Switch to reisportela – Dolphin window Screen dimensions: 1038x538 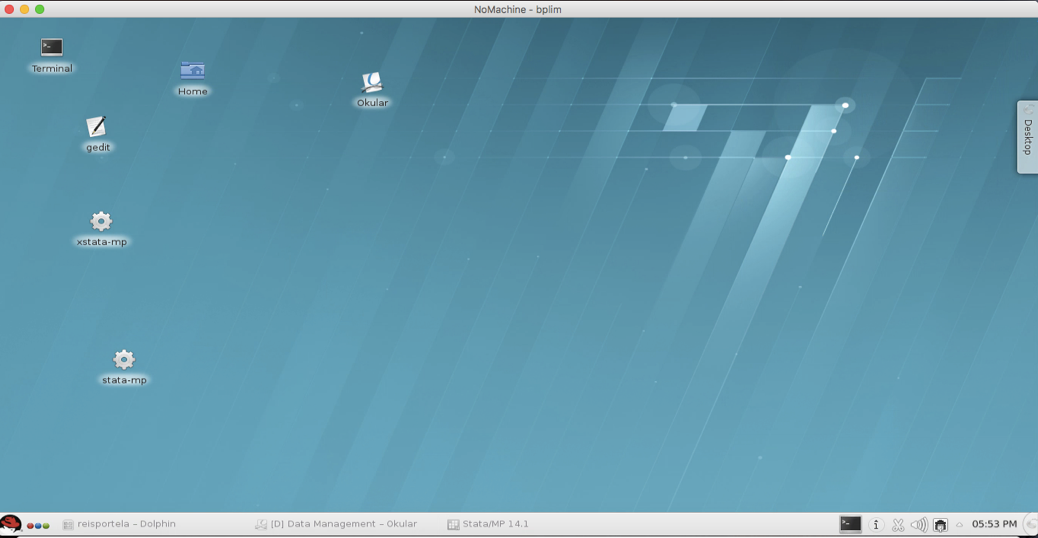[119, 524]
